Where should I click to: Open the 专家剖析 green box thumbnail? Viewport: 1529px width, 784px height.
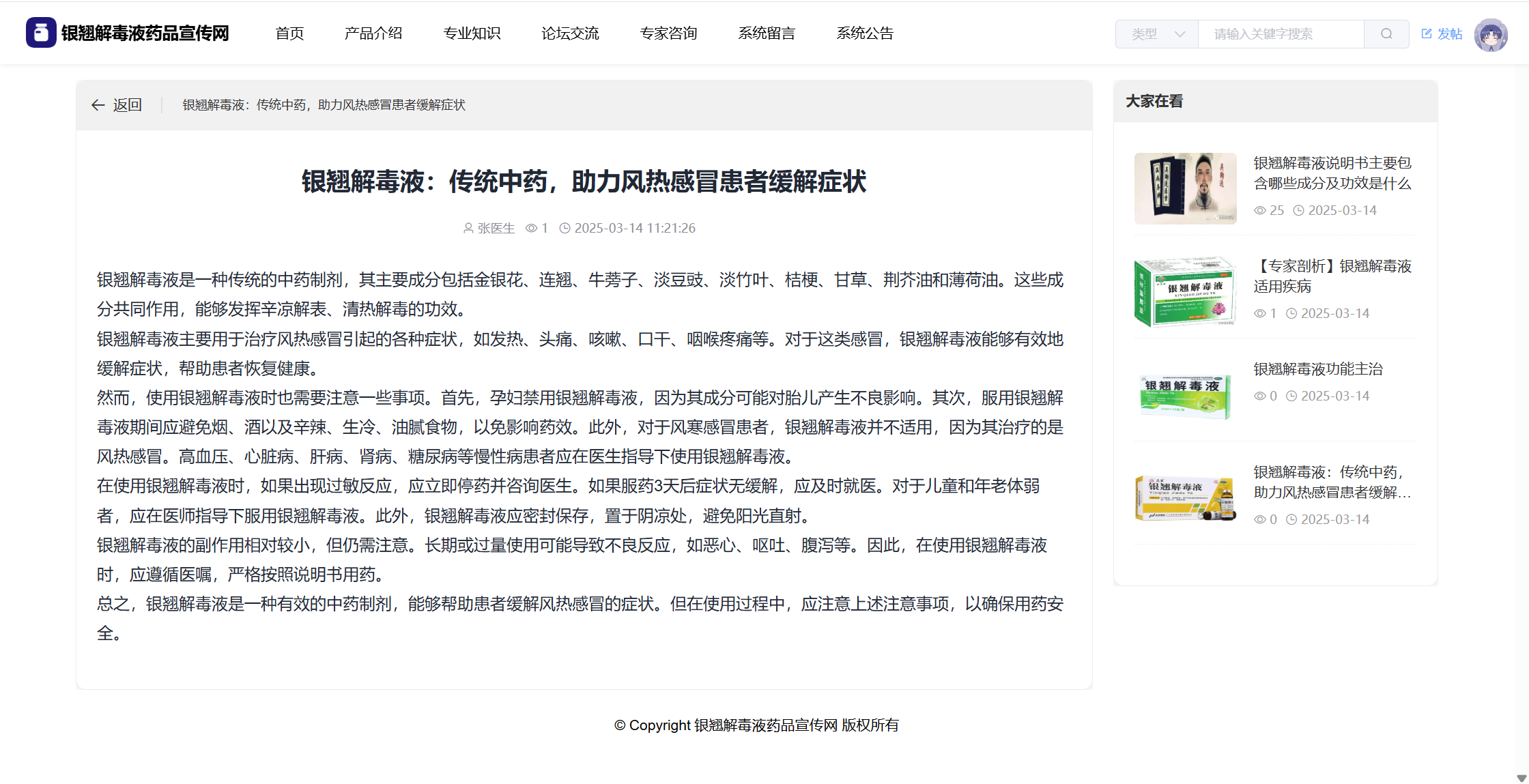pyautogui.click(x=1185, y=291)
